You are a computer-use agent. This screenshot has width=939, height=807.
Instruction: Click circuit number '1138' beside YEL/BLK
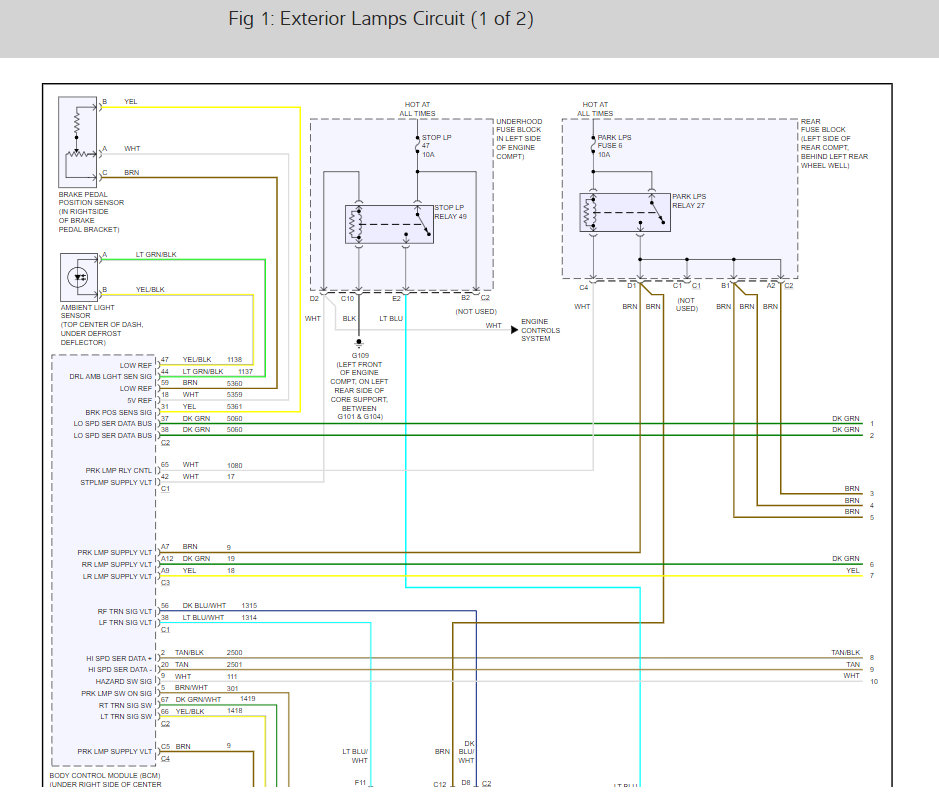(235, 360)
